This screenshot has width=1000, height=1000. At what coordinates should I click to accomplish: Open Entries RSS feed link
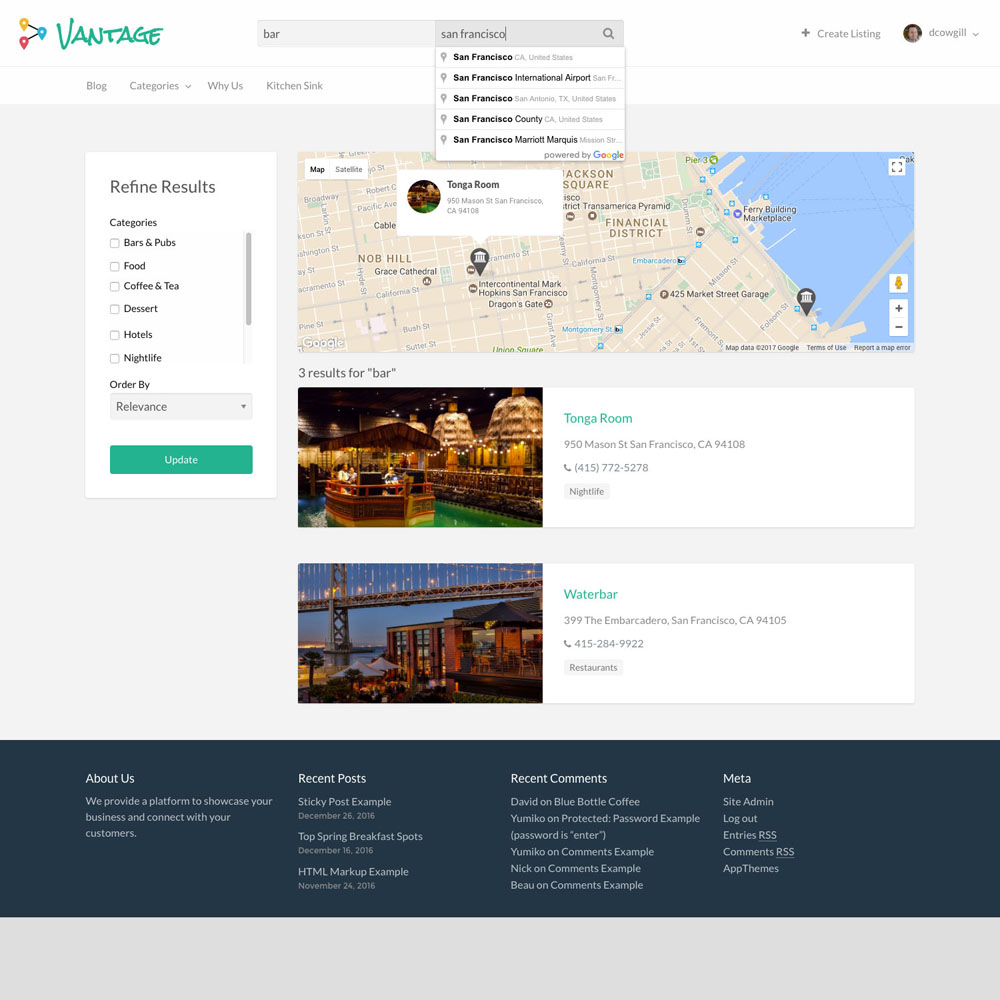[749, 835]
